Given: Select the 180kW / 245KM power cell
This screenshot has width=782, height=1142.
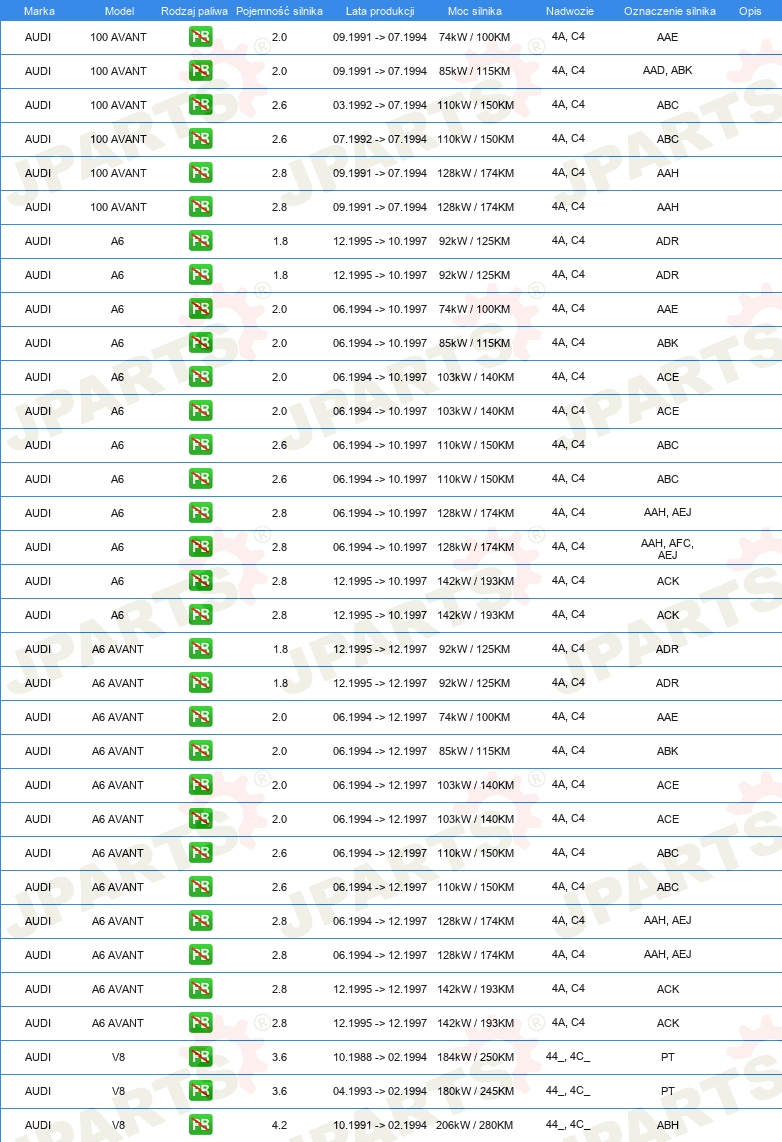Looking at the screenshot, I should click(x=475, y=1091).
